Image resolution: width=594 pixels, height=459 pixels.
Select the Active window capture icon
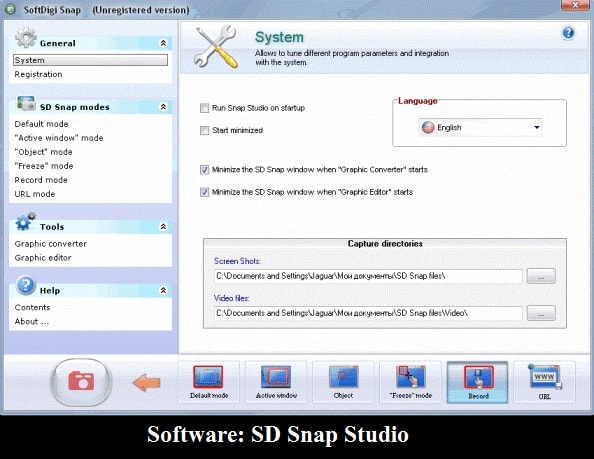[276, 382]
